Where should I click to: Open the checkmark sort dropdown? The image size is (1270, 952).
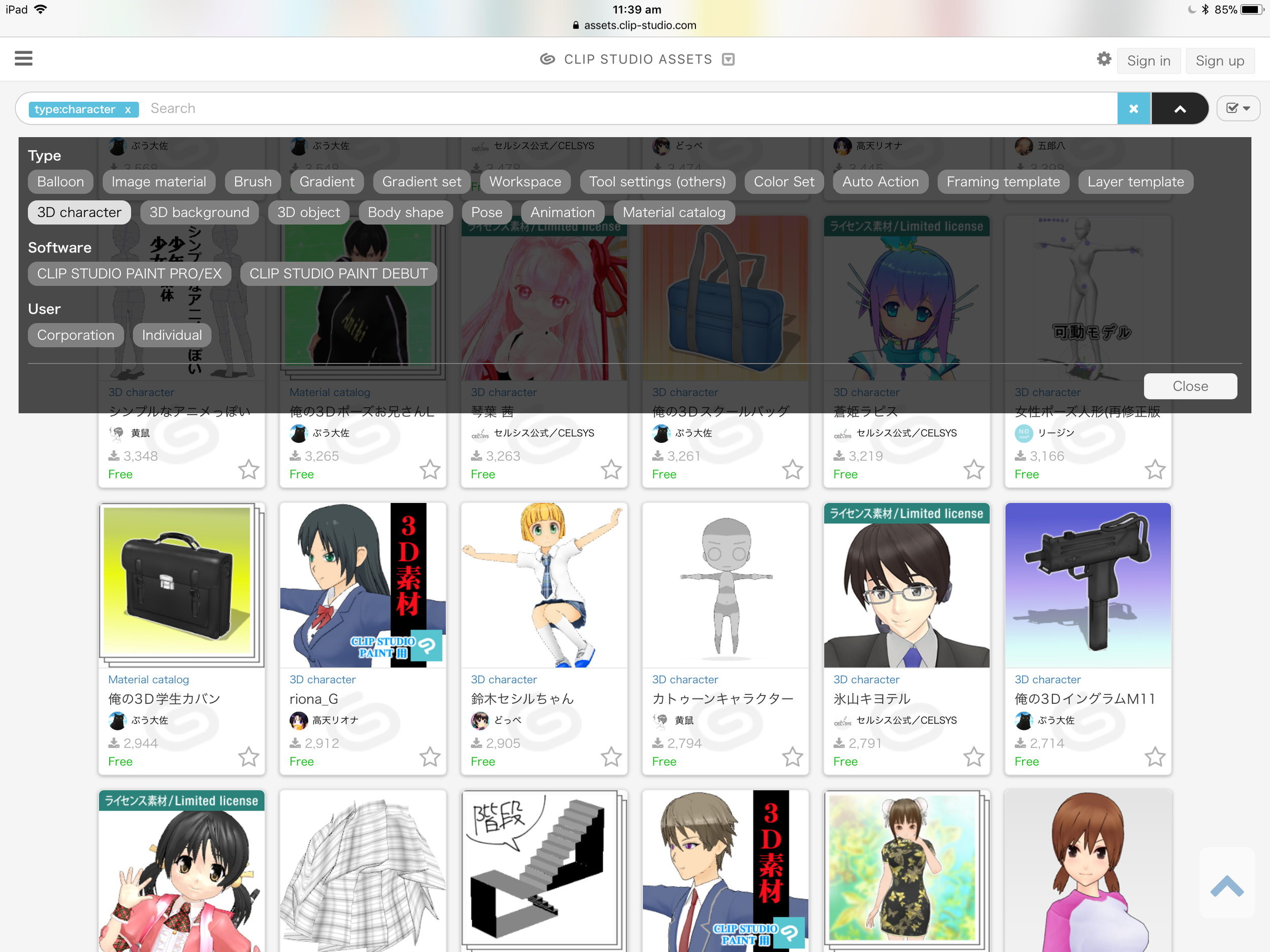1238,109
